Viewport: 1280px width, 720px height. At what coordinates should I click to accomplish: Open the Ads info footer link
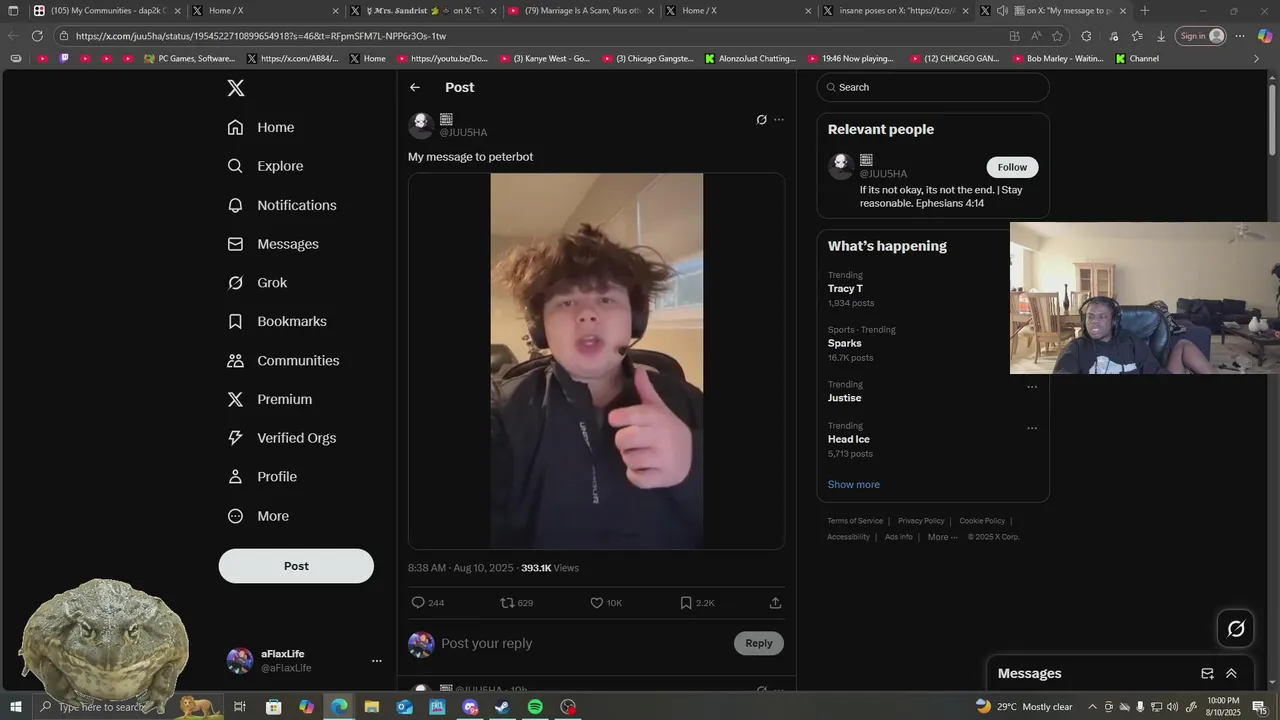[x=899, y=537]
